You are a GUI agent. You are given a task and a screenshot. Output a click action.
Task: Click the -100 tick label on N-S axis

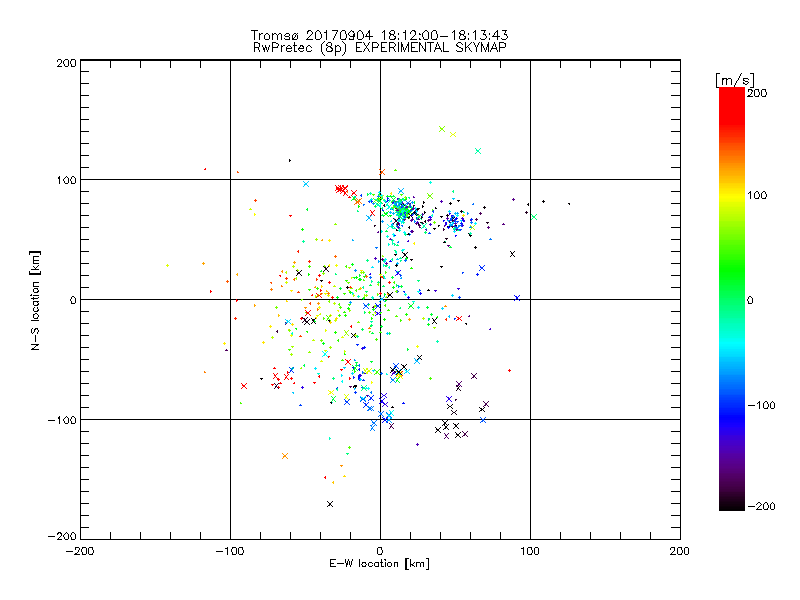click(62, 420)
